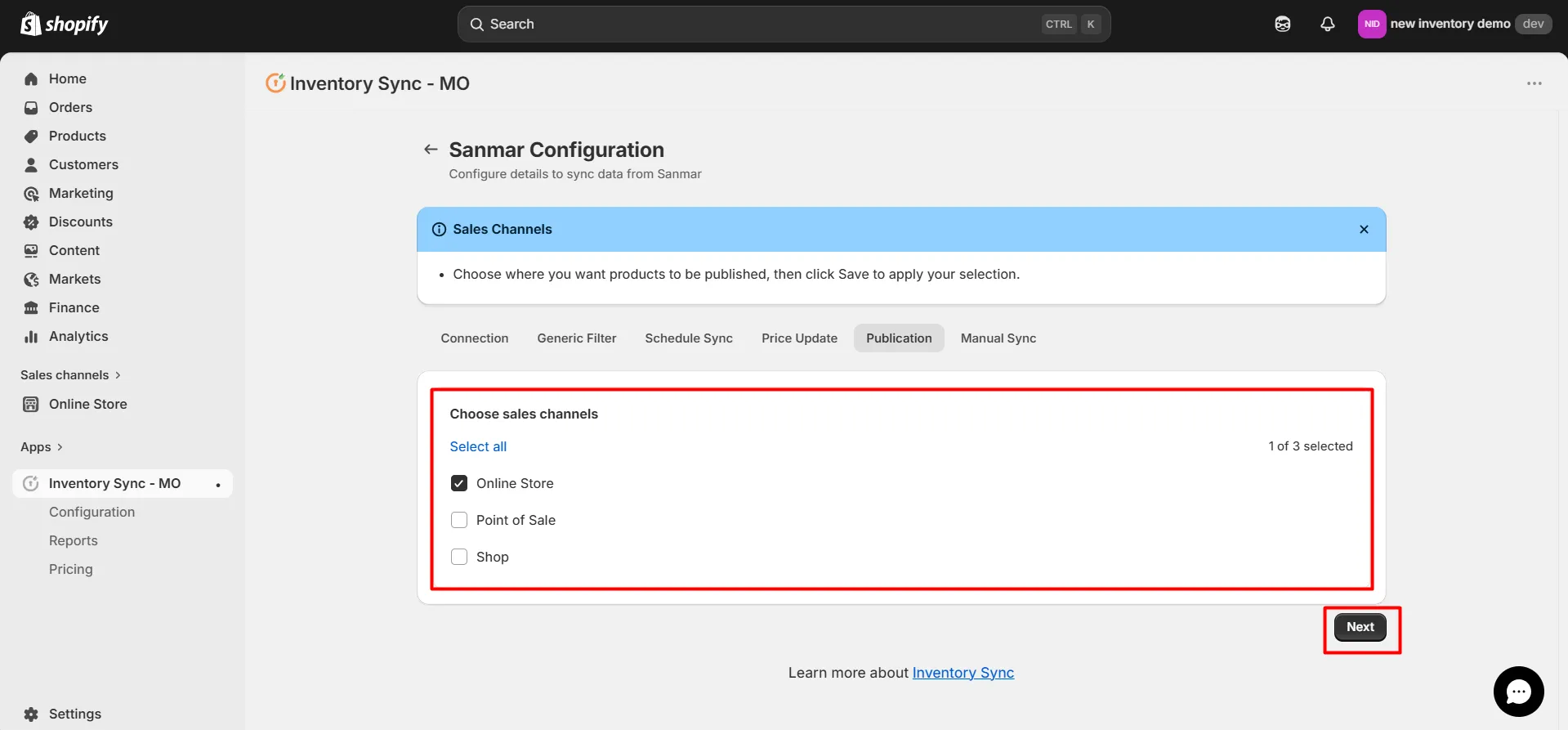Click the Marketing target icon
Viewport: 1568px width, 730px height.
coord(31,194)
